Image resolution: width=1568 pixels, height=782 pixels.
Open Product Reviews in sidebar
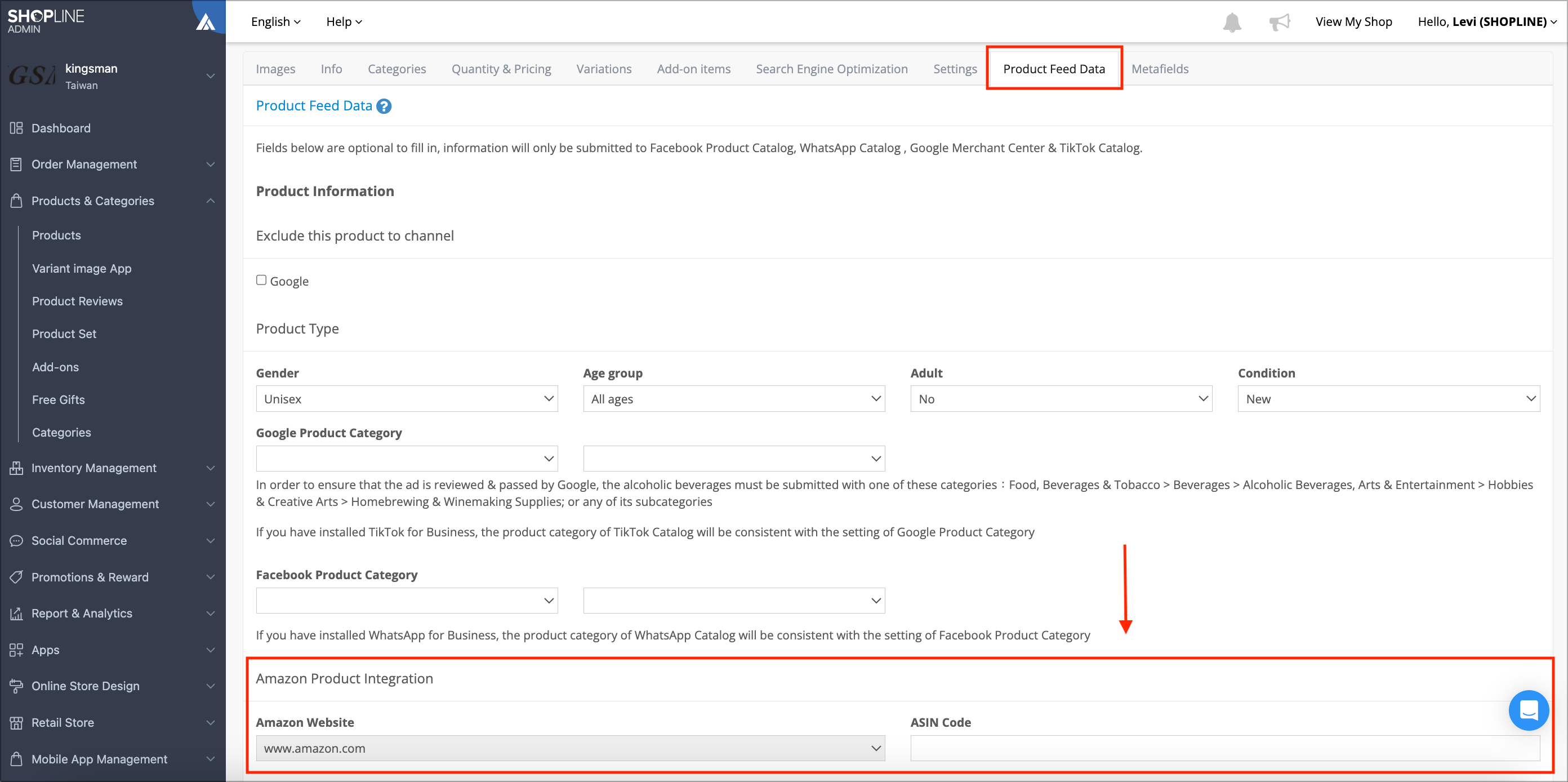pyautogui.click(x=77, y=301)
